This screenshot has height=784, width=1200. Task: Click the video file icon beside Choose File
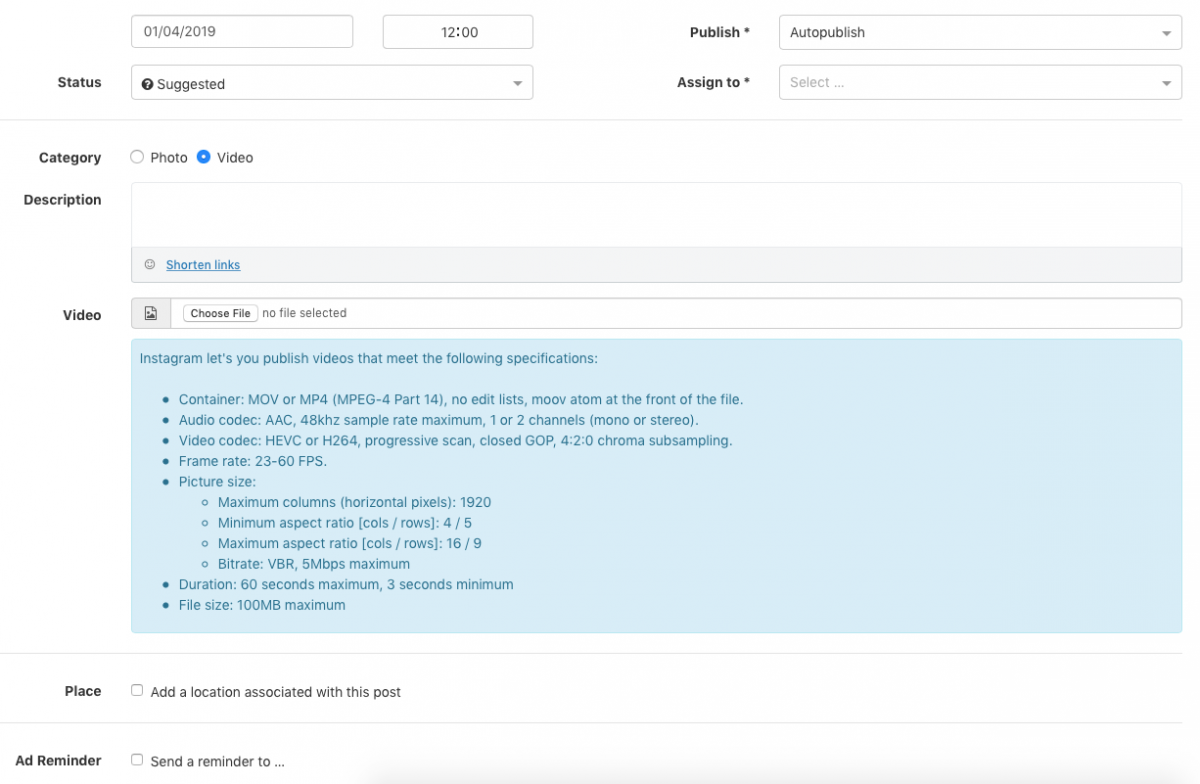click(x=151, y=313)
